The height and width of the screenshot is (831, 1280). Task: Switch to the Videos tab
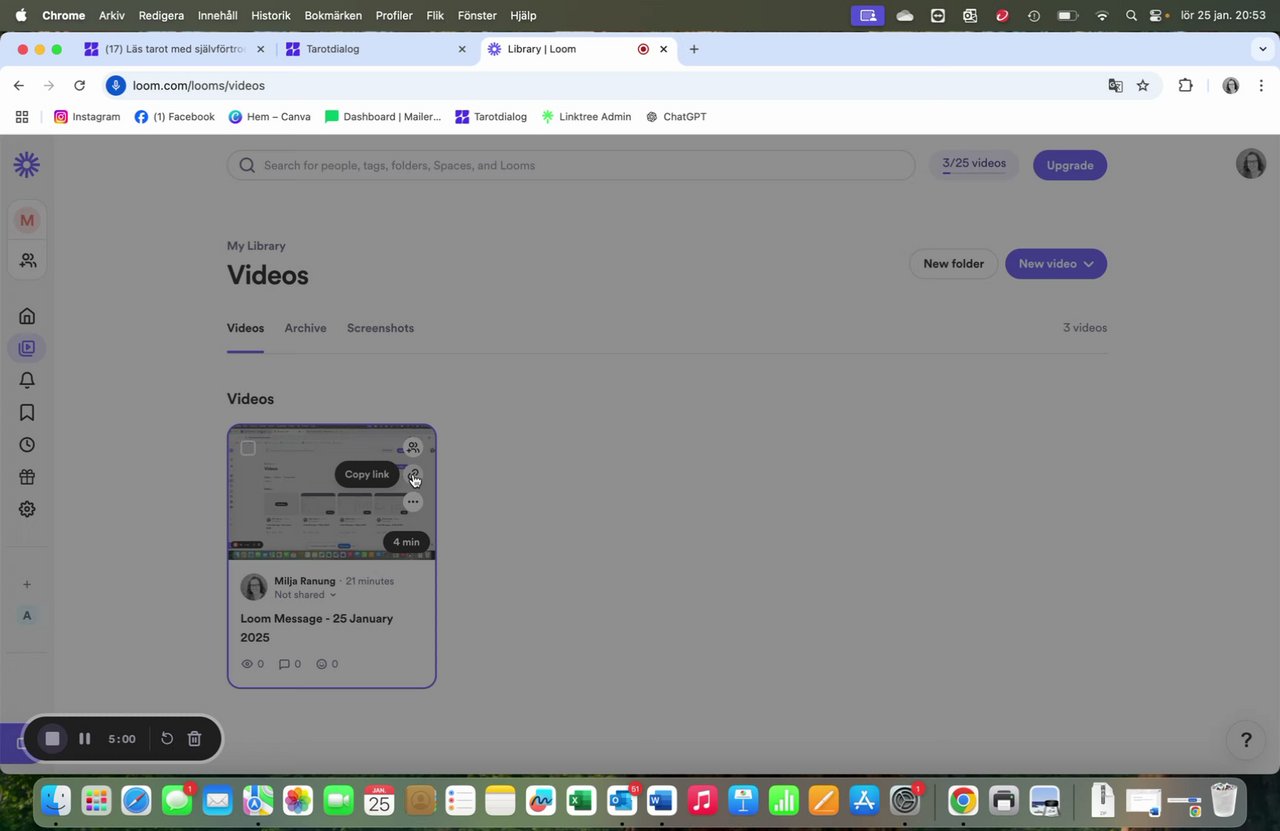click(x=245, y=328)
